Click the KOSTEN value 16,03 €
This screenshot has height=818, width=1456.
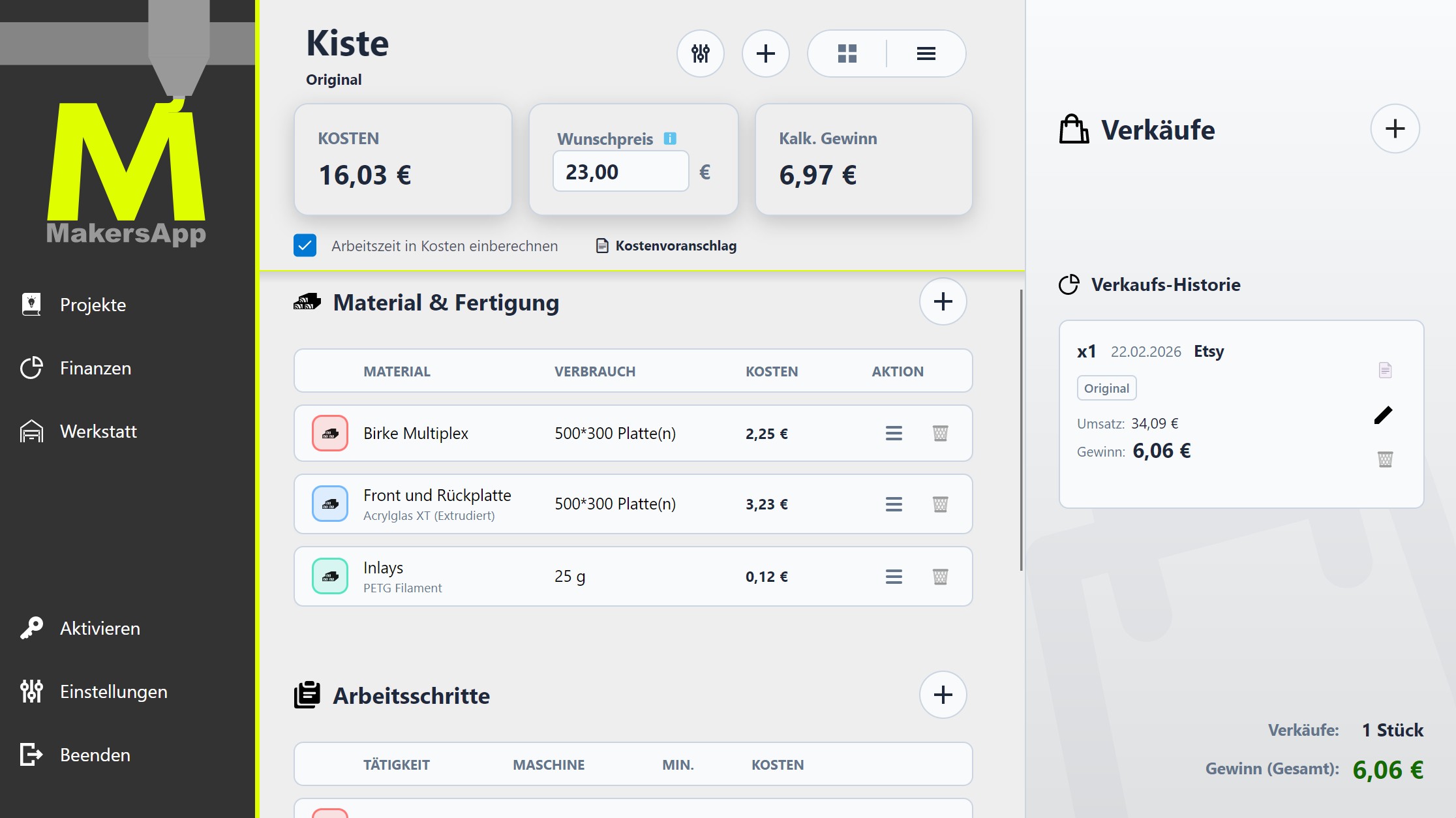pyautogui.click(x=365, y=175)
